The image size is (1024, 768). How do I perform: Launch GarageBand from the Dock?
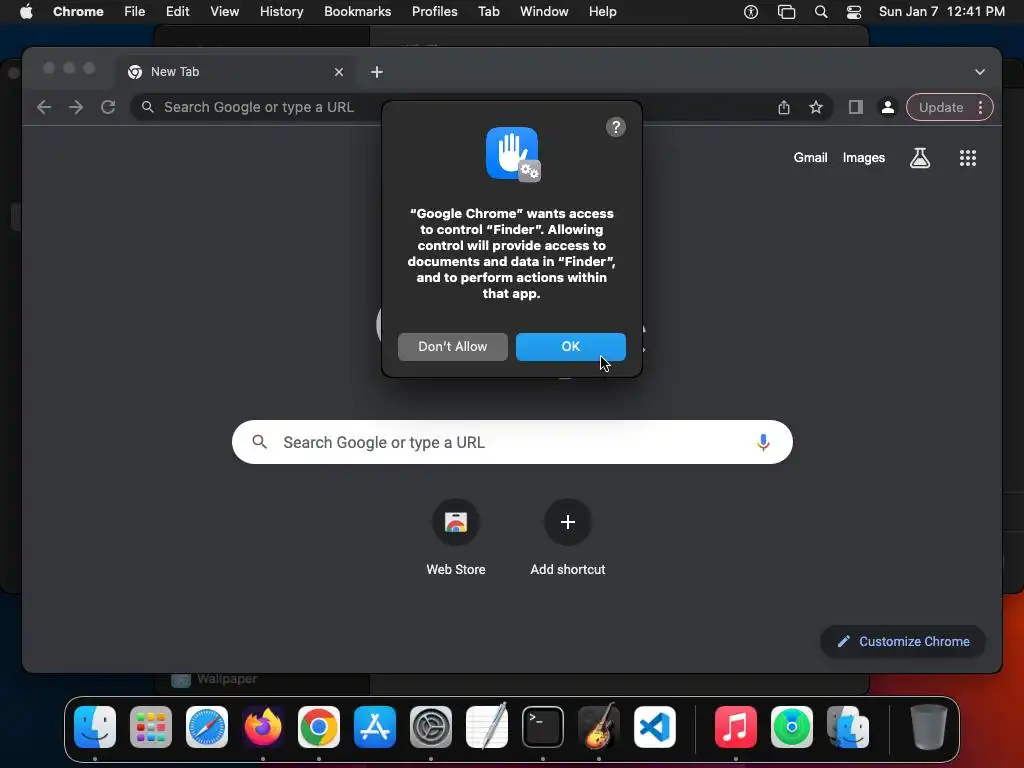(598, 727)
